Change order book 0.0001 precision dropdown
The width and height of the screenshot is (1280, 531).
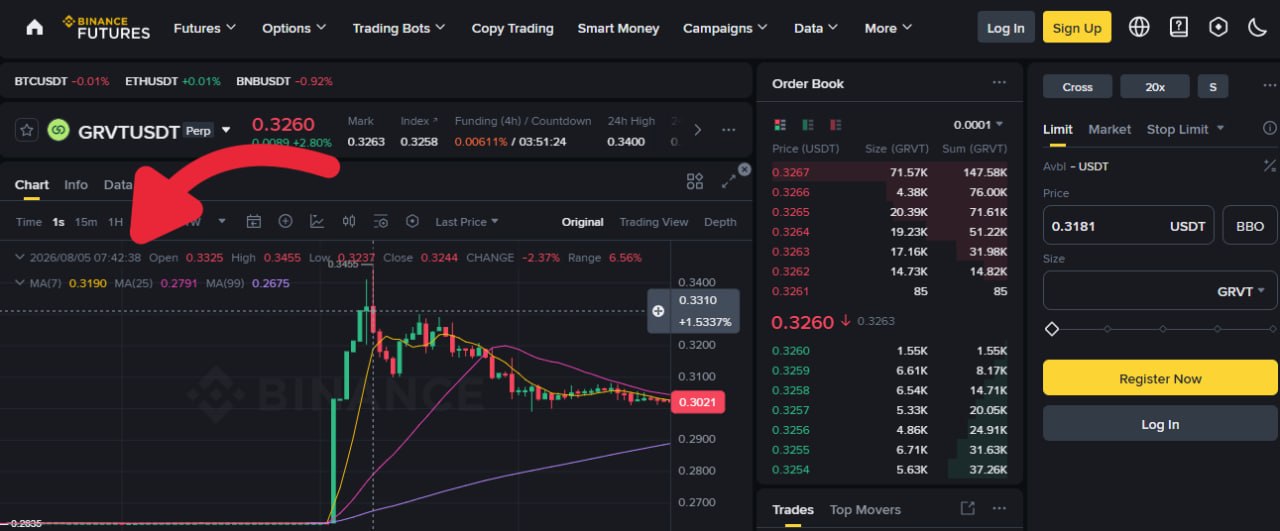(x=978, y=125)
